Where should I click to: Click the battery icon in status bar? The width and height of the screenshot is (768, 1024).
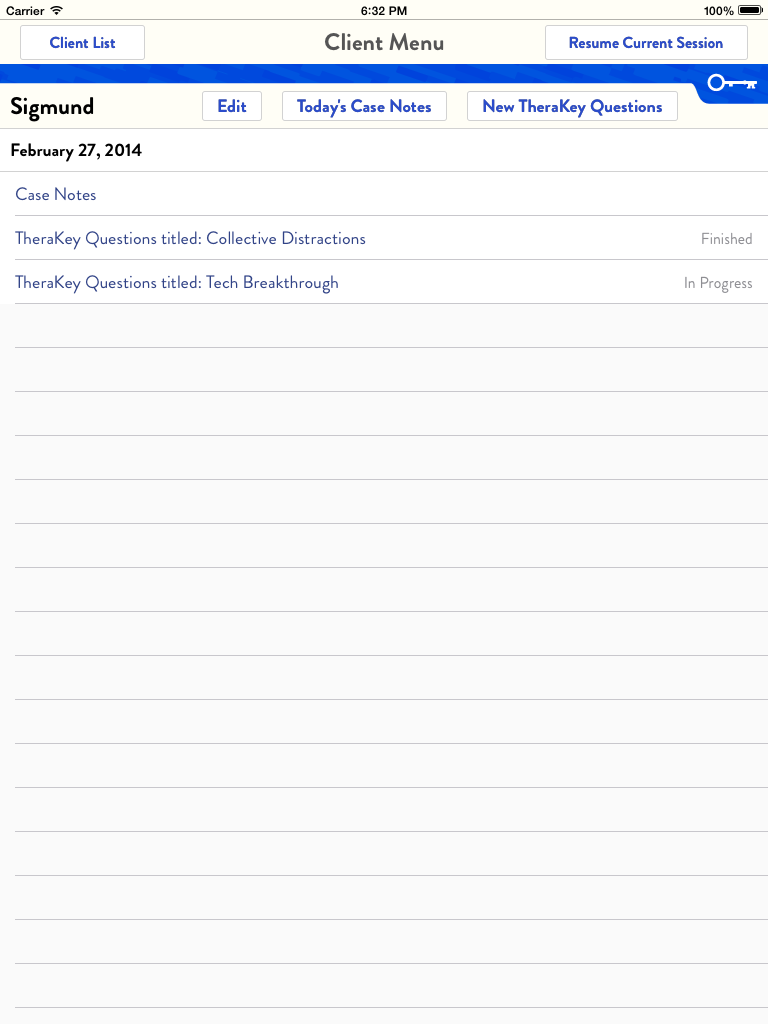750,10
